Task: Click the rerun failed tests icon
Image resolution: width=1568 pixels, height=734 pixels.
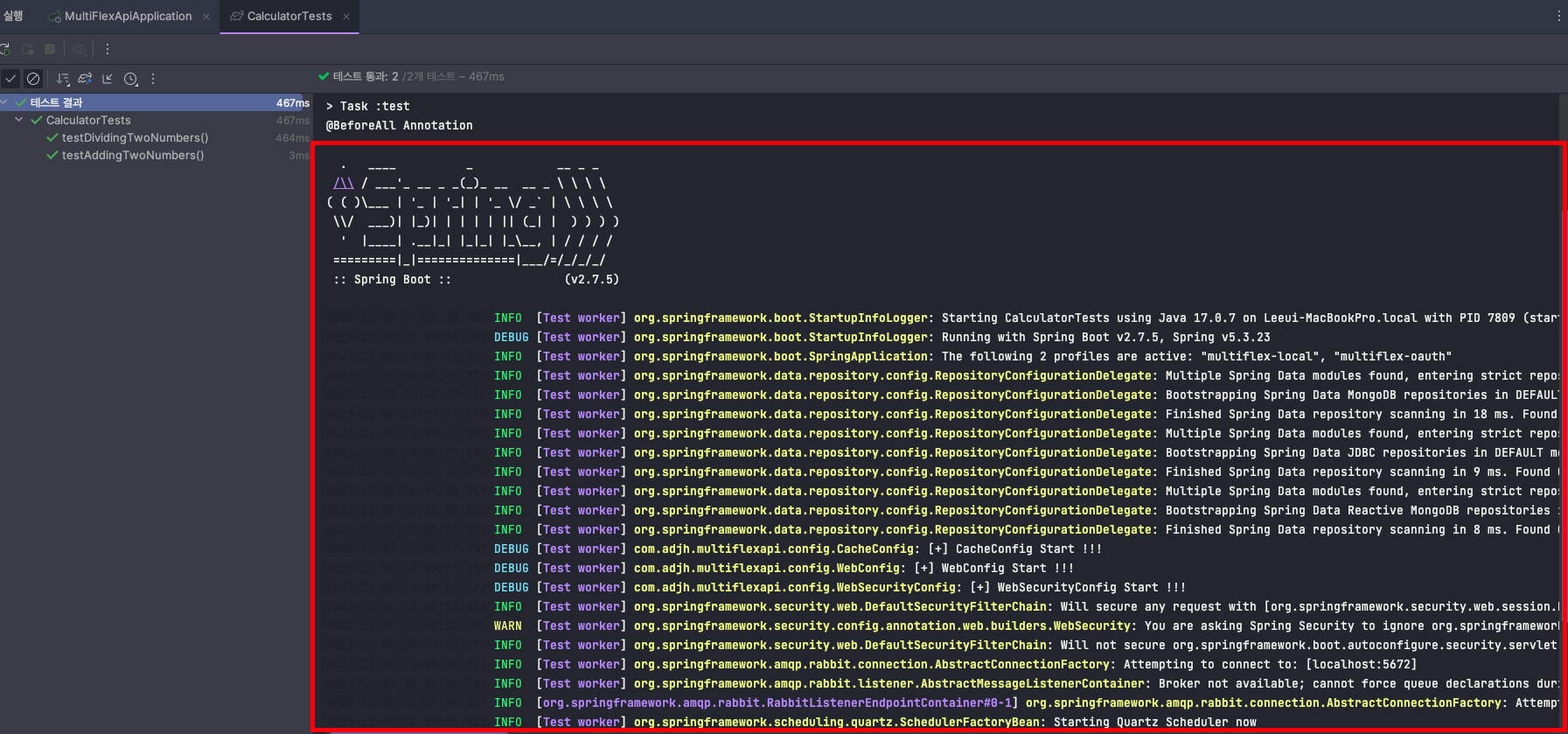Action: (x=28, y=49)
